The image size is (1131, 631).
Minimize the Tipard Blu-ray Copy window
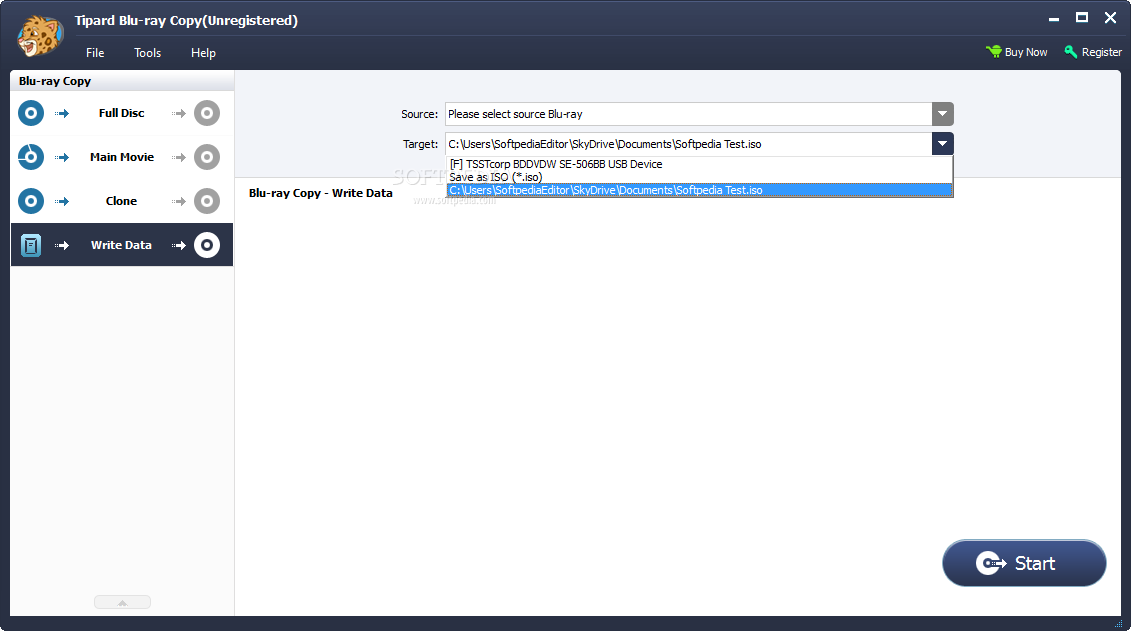[1054, 19]
